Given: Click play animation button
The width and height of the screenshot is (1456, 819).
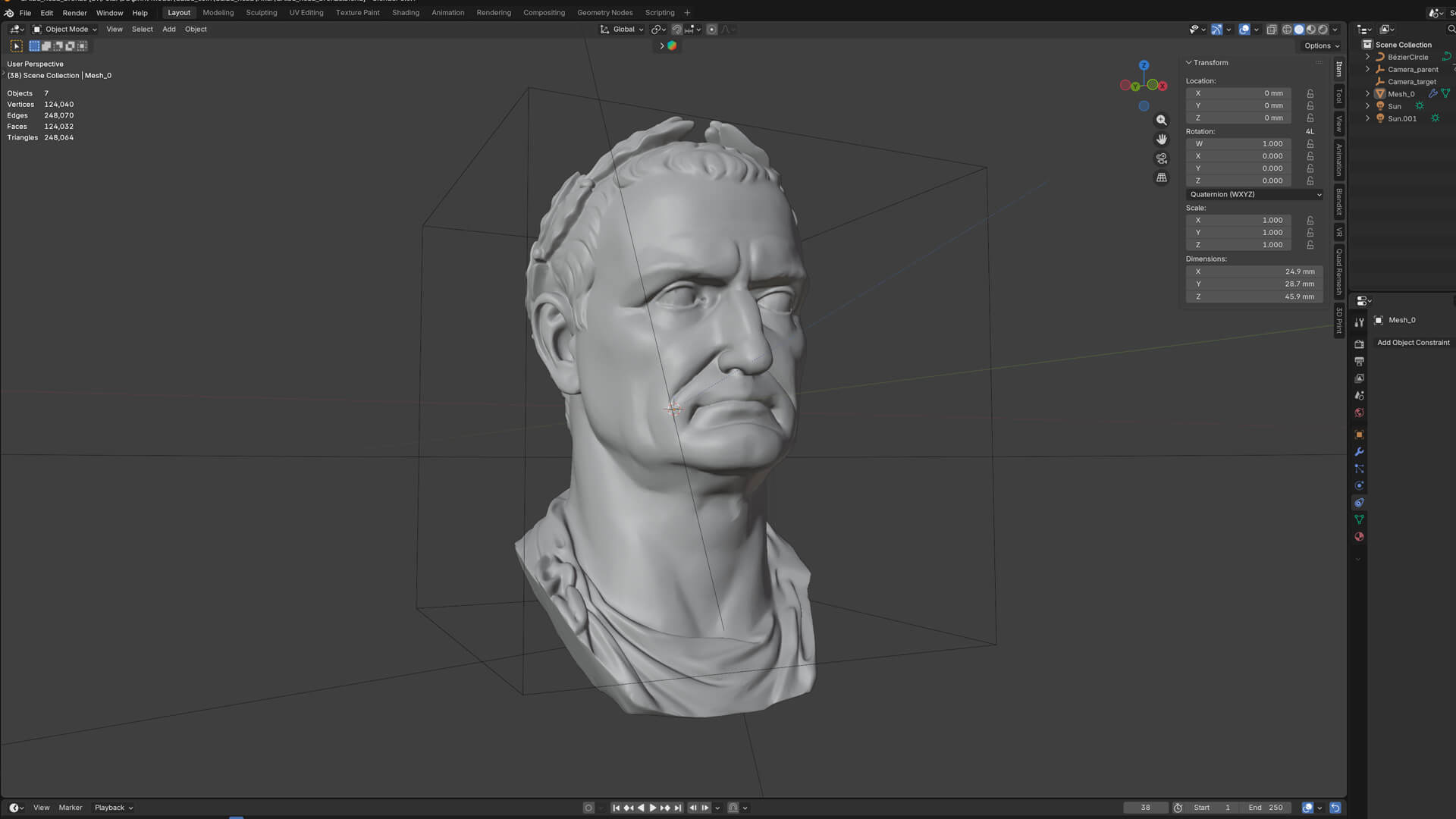Looking at the screenshot, I should click(653, 808).
